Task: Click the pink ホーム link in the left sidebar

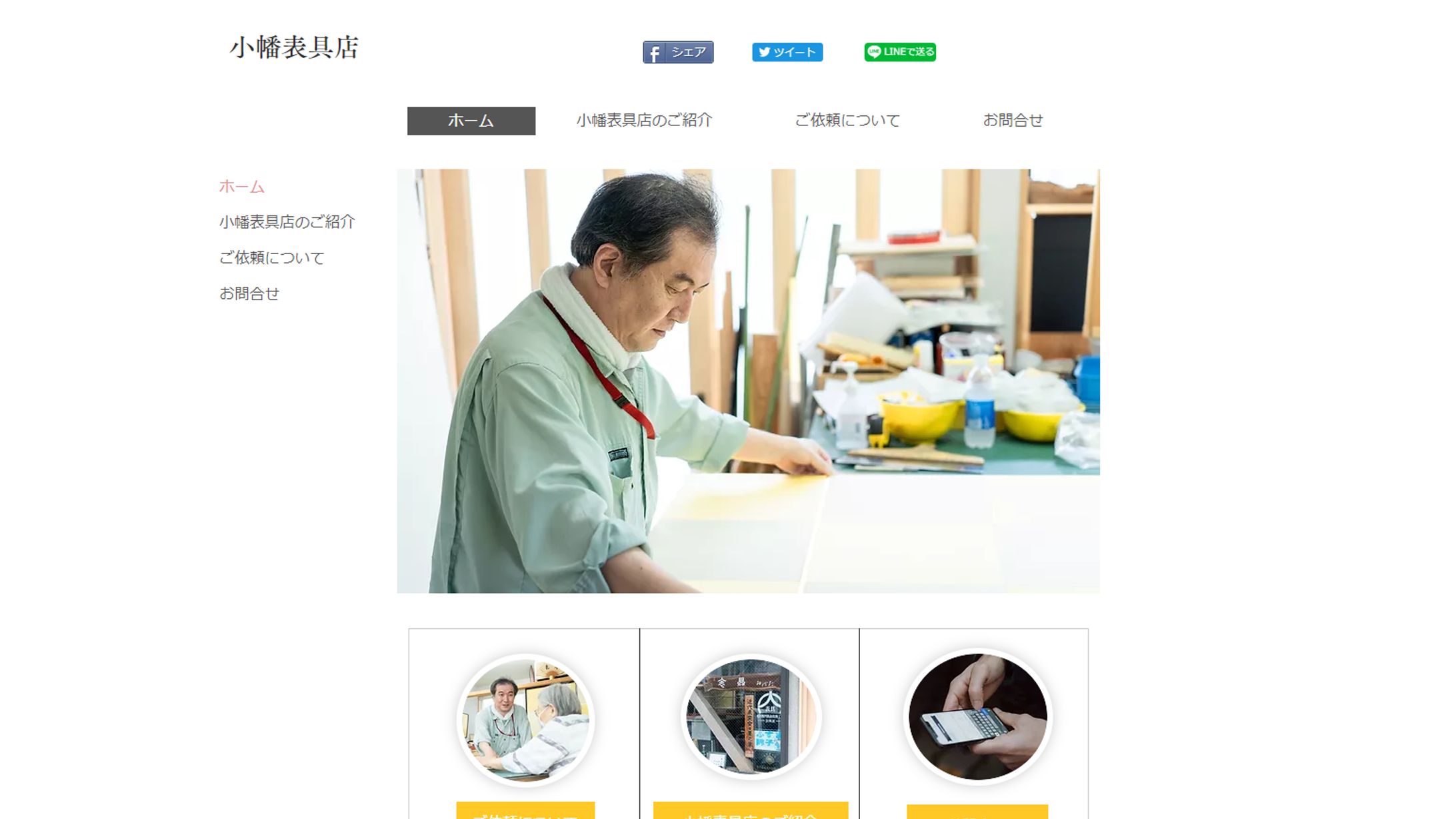Action: tap(241, 187)
